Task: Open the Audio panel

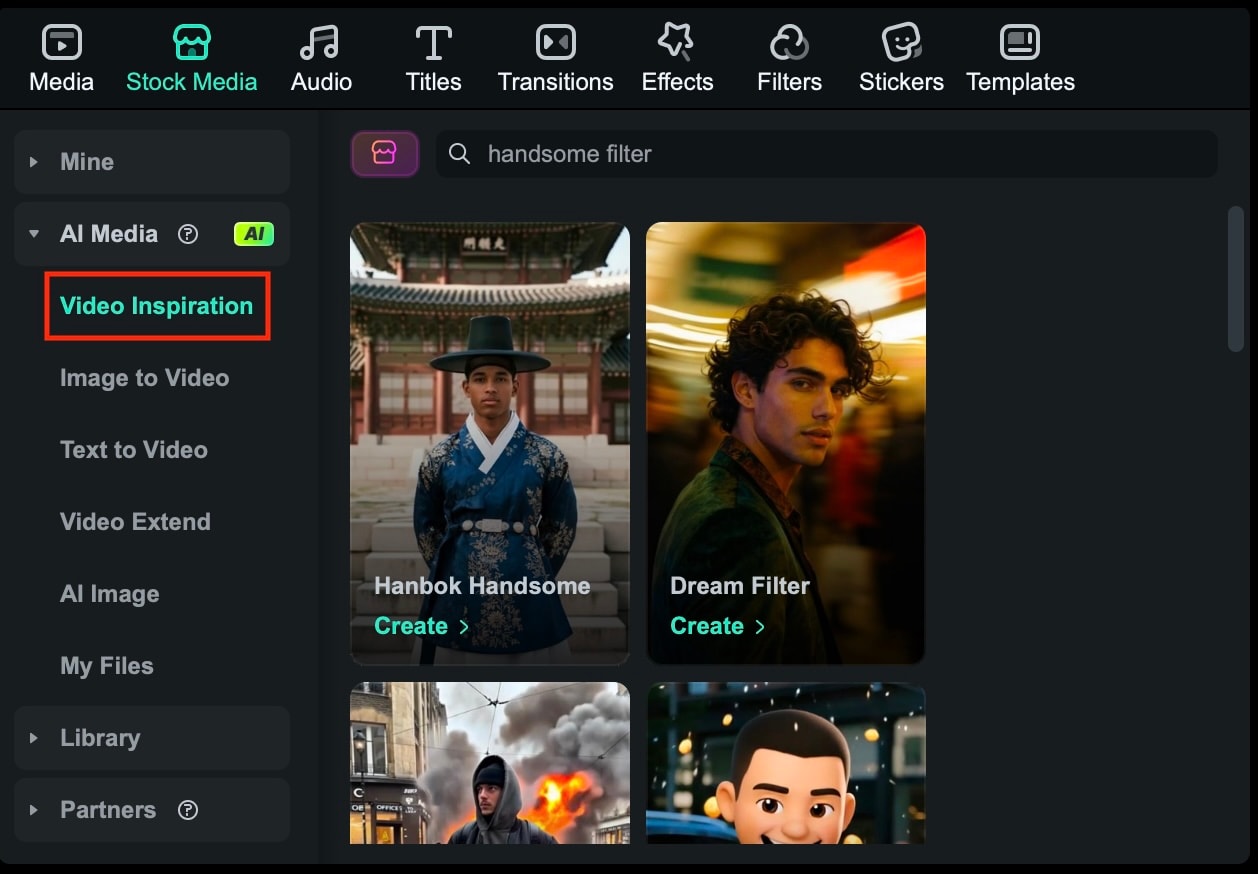Action: pos(319,55)
